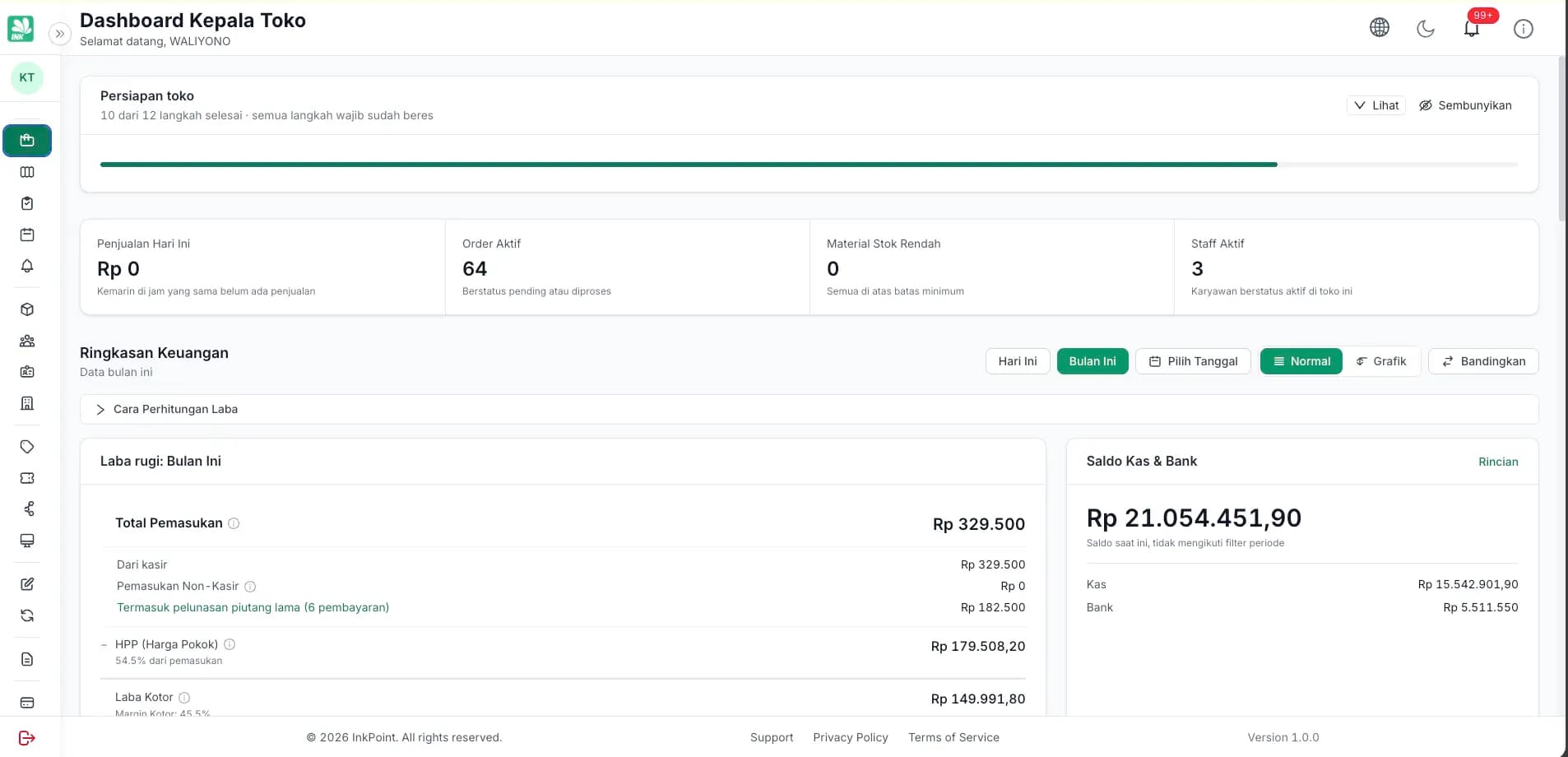Open the bell icon in the sidebar
Screen dimensions: 1568x757
pos(27,266)
